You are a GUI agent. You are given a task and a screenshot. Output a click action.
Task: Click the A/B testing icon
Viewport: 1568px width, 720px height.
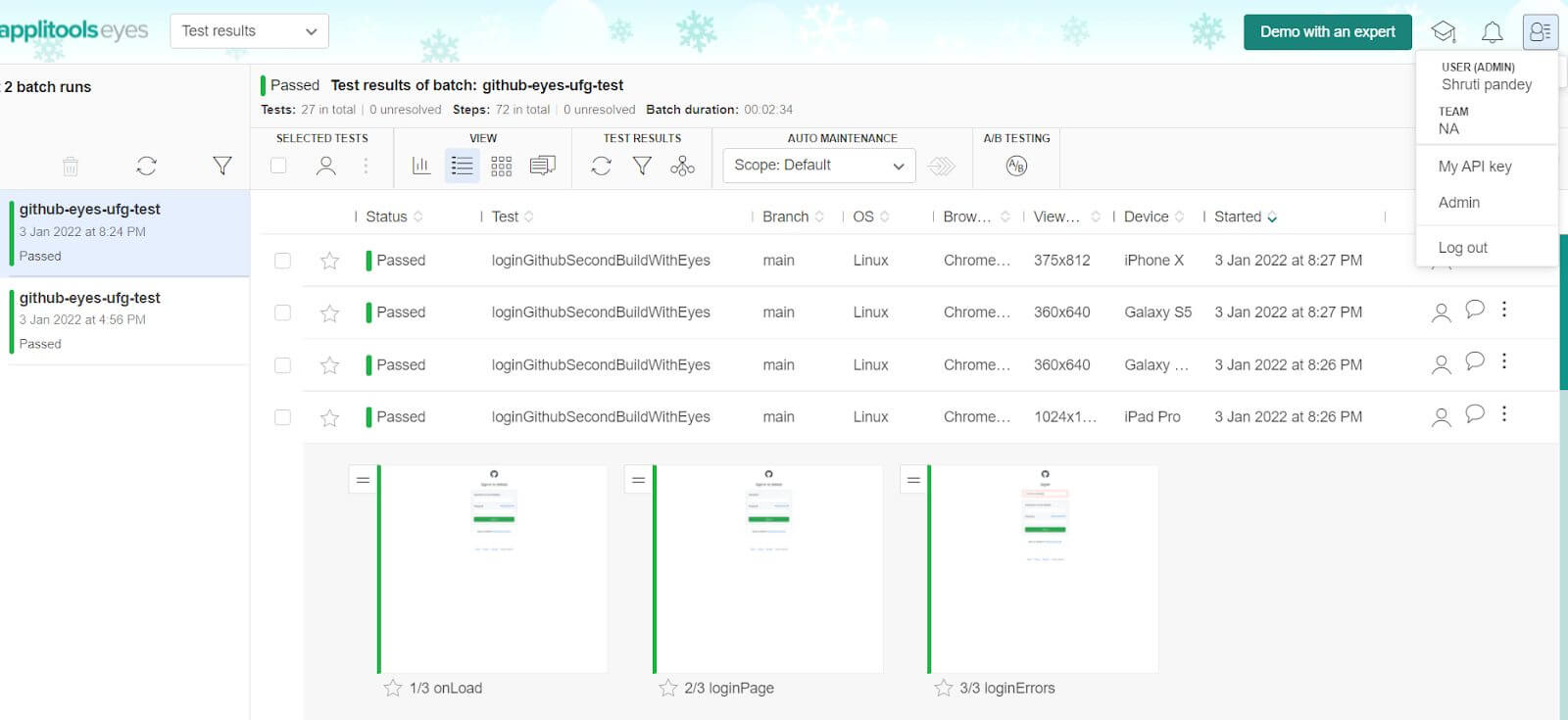1016,167
